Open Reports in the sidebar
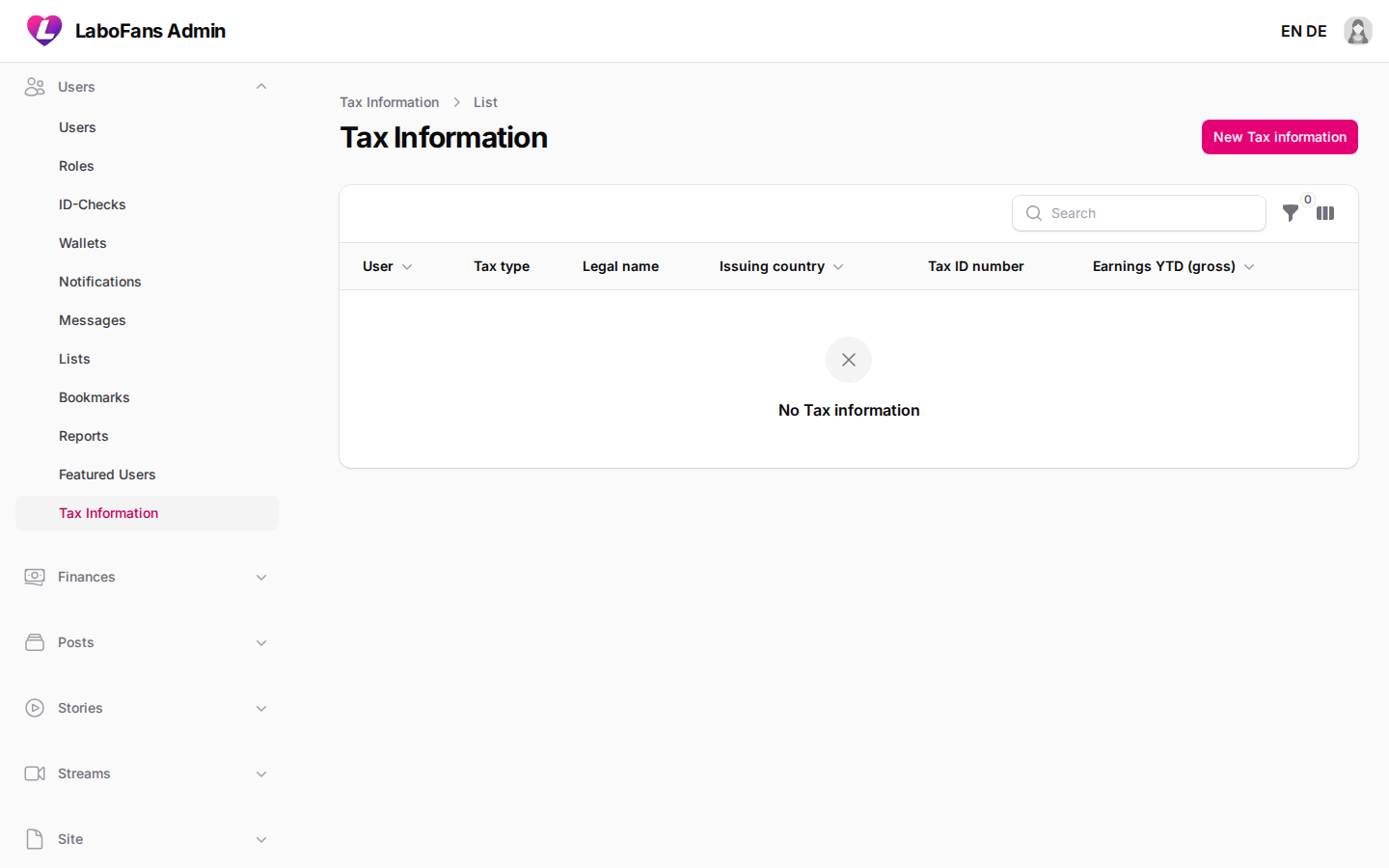 [147, 436]
